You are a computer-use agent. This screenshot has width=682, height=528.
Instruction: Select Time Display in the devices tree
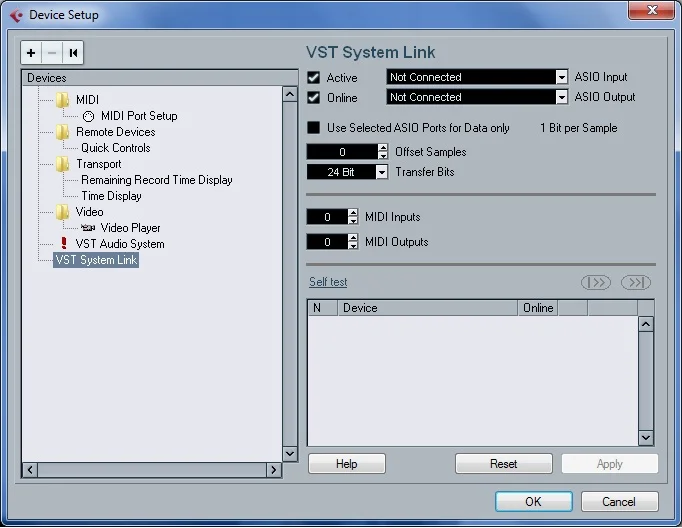[111, 196]
